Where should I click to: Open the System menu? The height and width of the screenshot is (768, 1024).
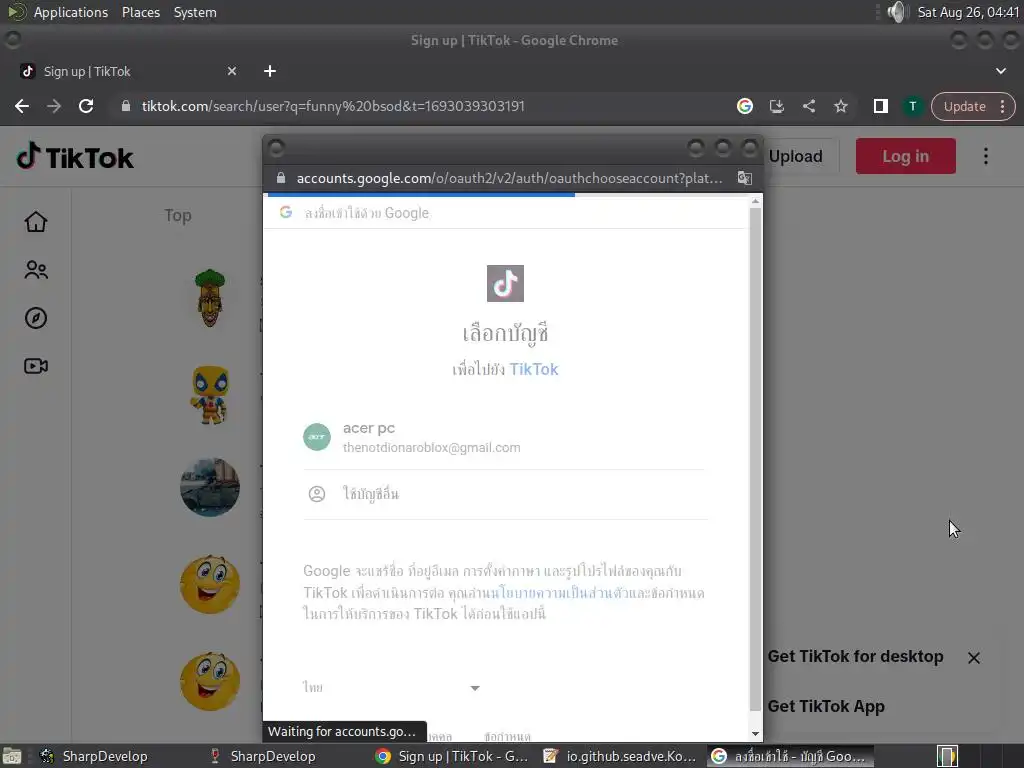pyautogui.click(x=195, y=12)
